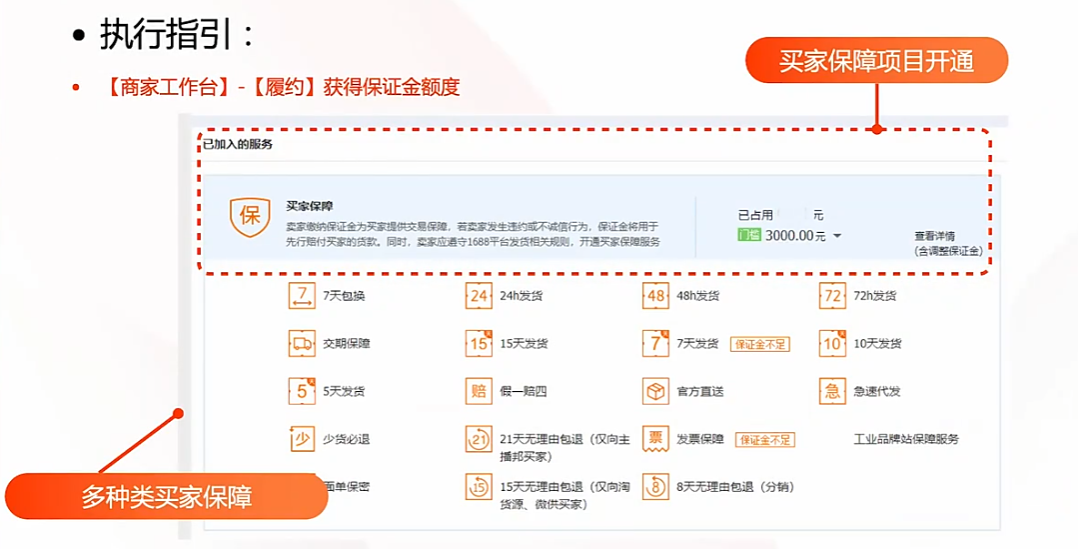Click the 少货必退 icon

pos(301,439)
